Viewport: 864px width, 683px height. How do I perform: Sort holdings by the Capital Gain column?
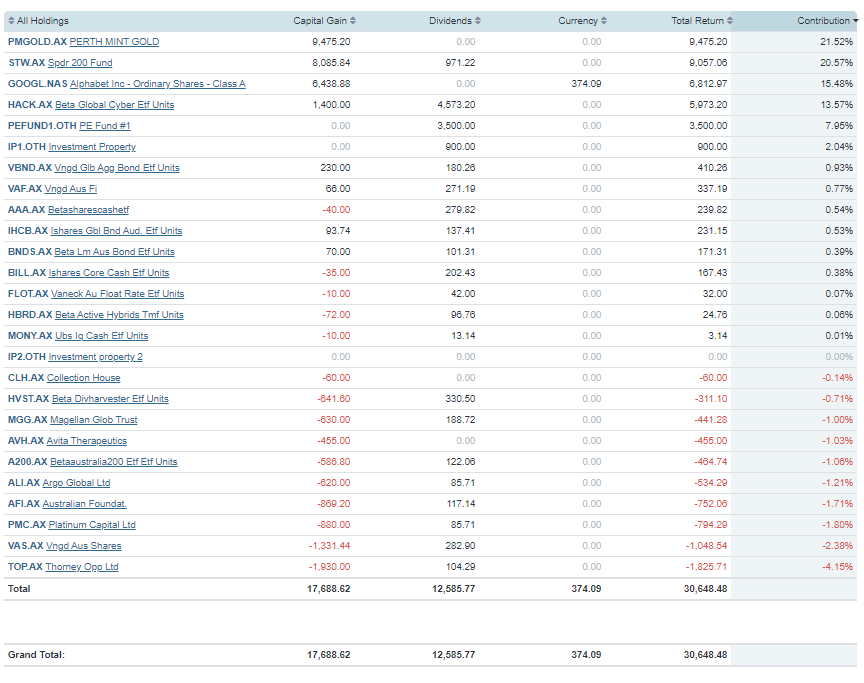click(320, 20)
